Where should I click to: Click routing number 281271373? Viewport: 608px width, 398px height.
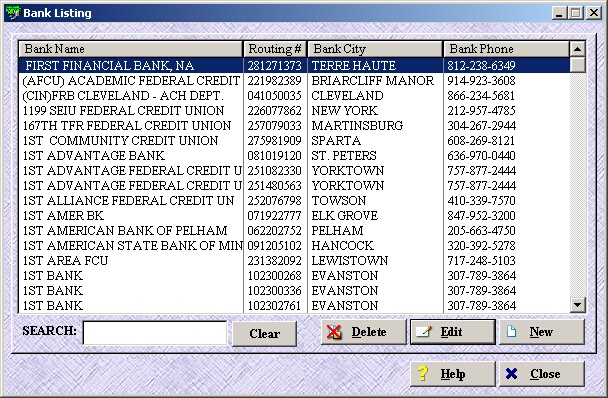point(275,65)
